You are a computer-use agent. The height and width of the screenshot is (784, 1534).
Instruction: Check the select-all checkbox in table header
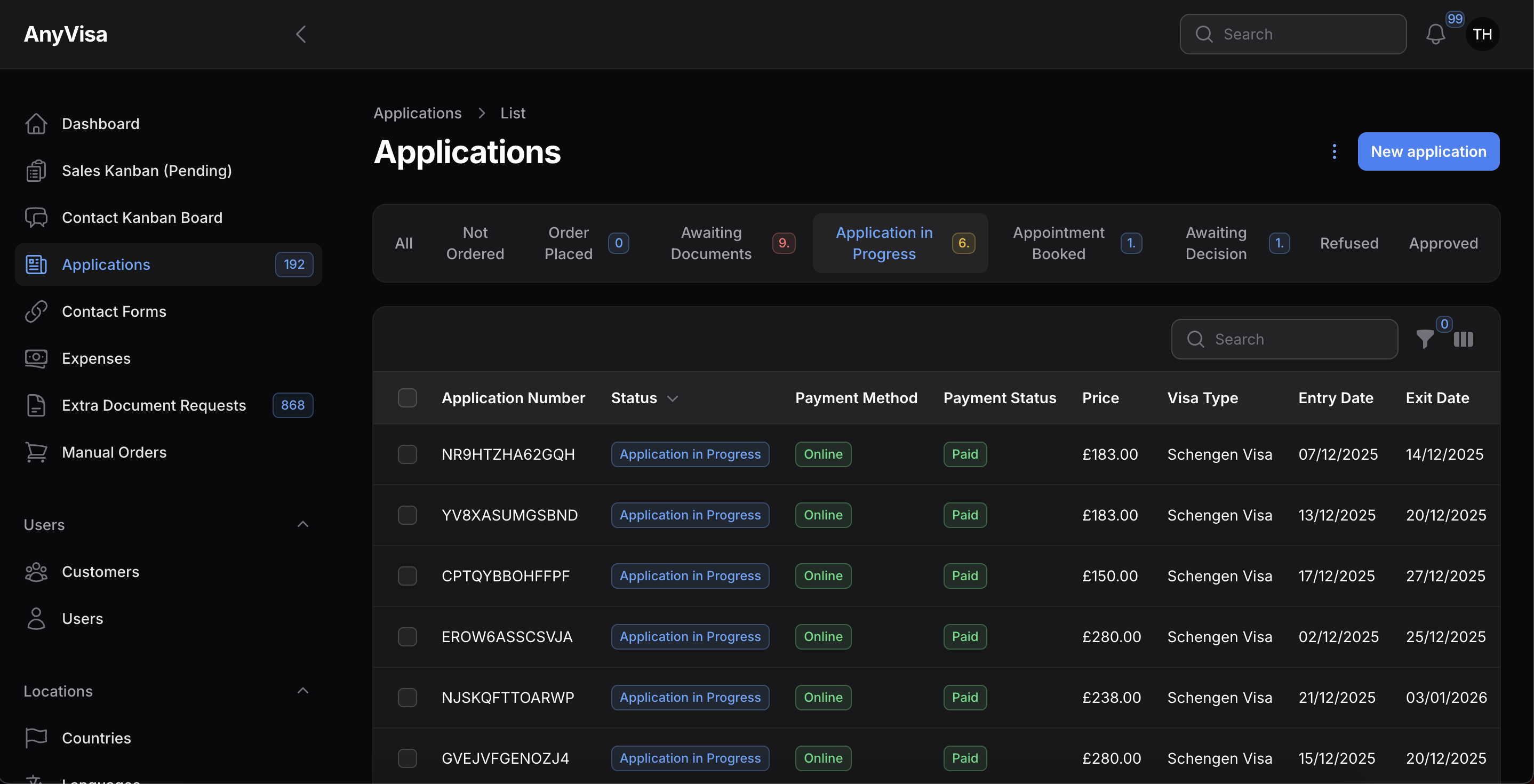408,398
